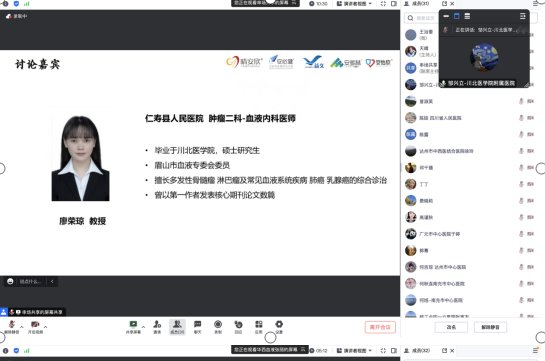Open the 设置 settings gear icon
This screenshot has width=545, height=361.
(279, 327)
